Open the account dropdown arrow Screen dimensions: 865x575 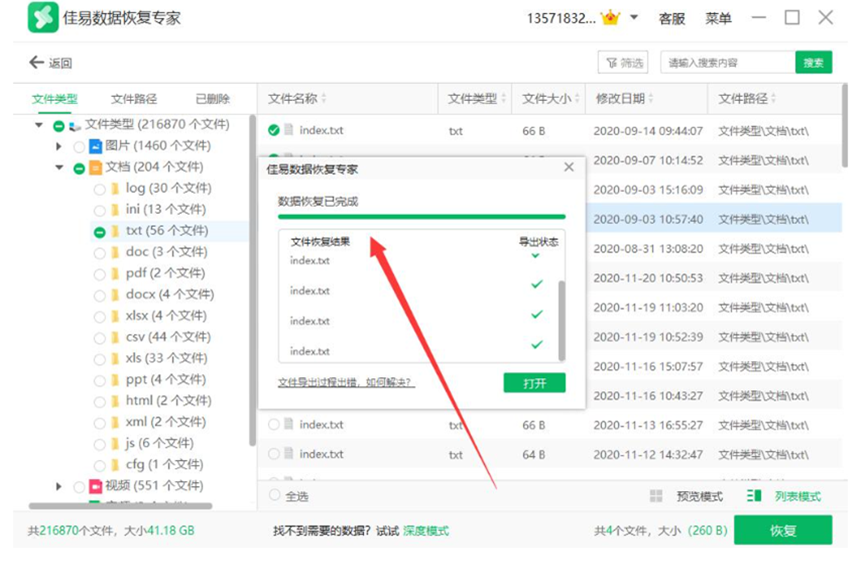pyautogui.click(x=636, y=18)
